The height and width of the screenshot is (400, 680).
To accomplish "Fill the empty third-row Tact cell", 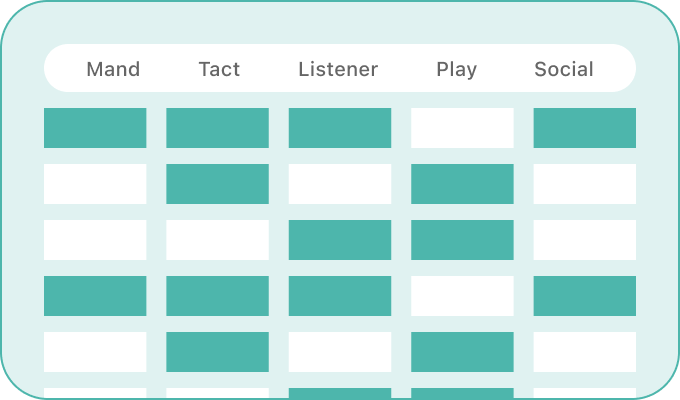I will [217, 240].
